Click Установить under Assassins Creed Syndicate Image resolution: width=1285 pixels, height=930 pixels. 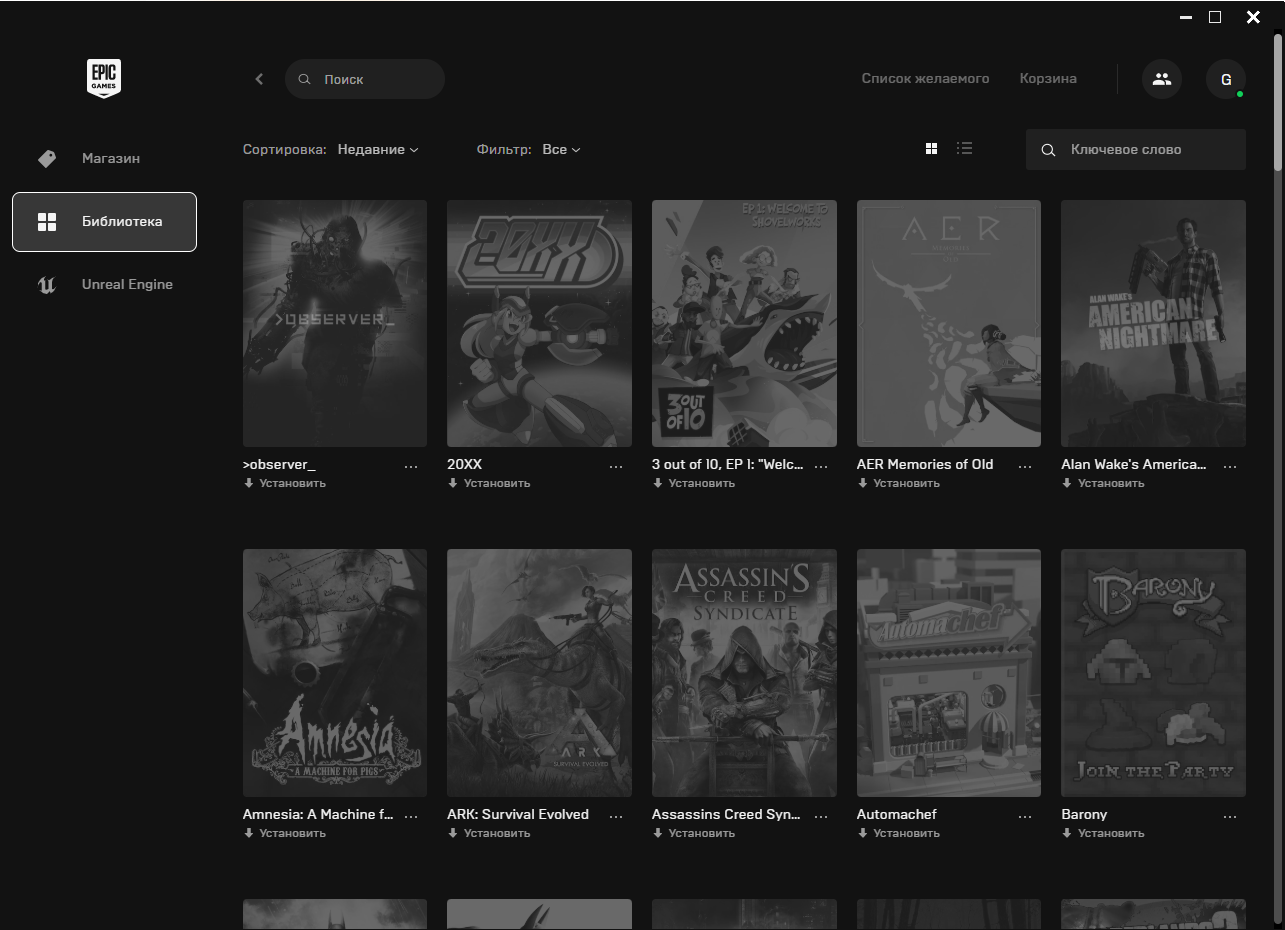coord(694,833)
